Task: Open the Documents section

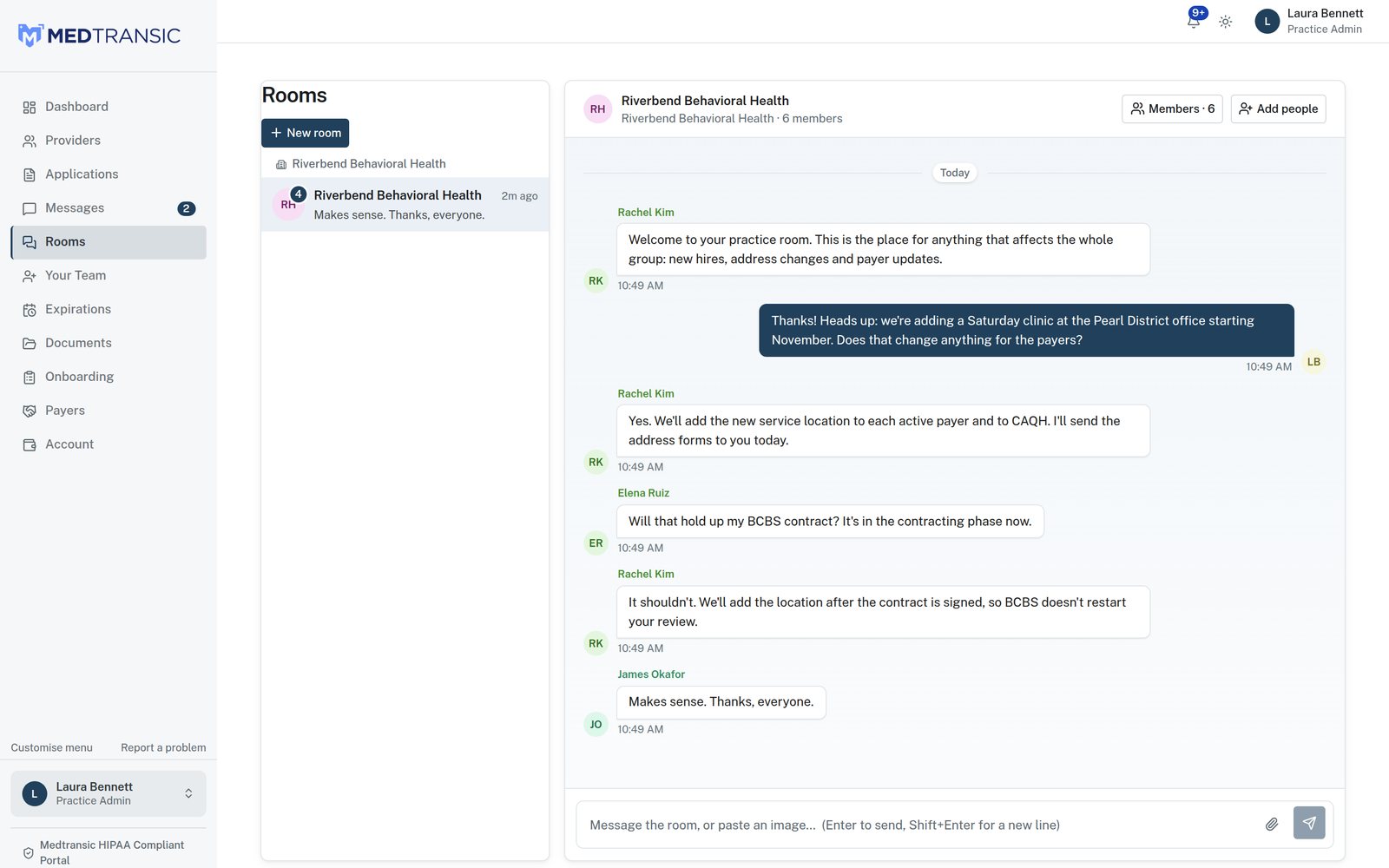Action: click(109, 344)
